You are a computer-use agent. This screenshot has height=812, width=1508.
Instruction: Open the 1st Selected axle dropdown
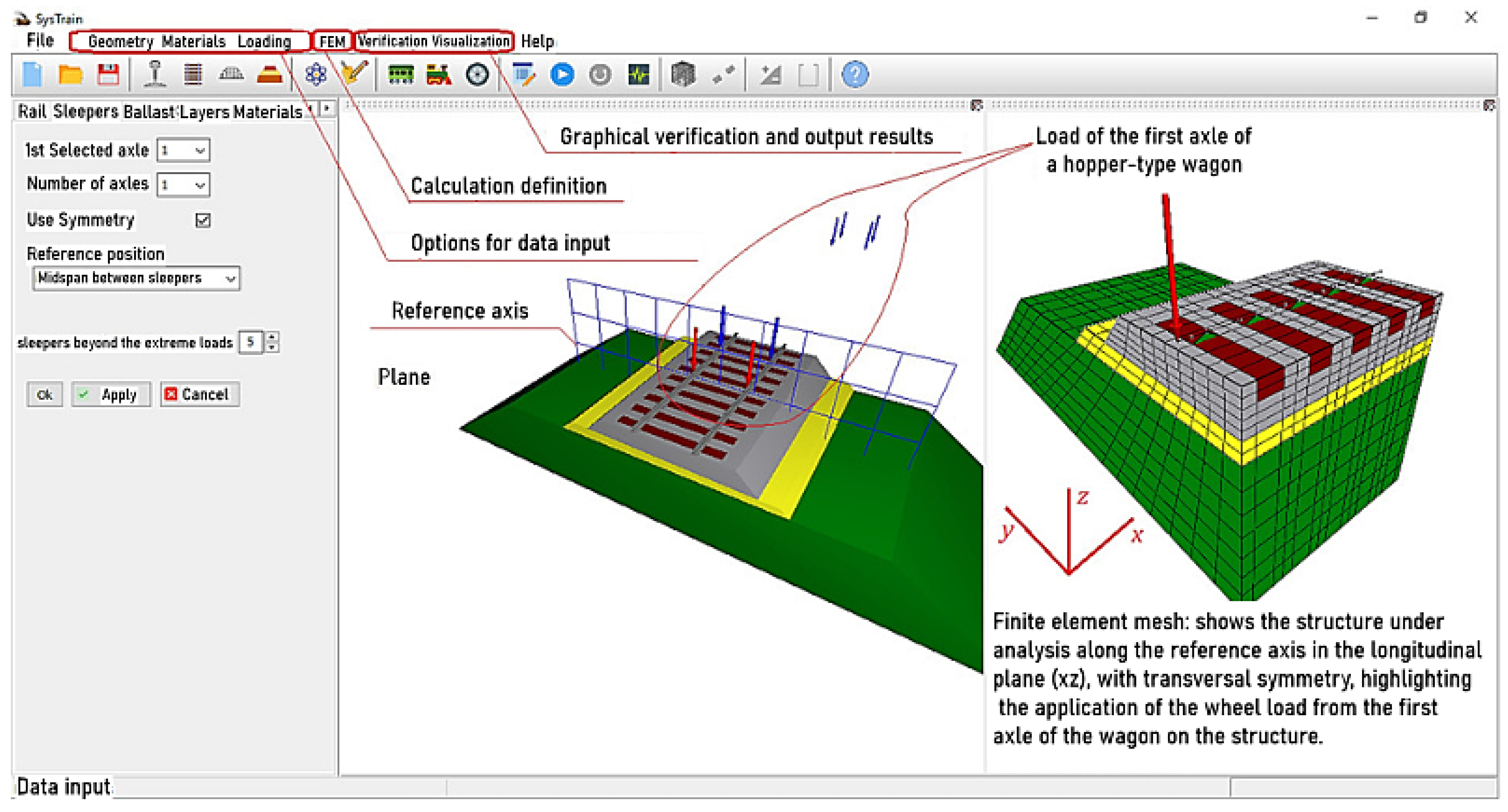pyautogui.click(x=184, y=150)
